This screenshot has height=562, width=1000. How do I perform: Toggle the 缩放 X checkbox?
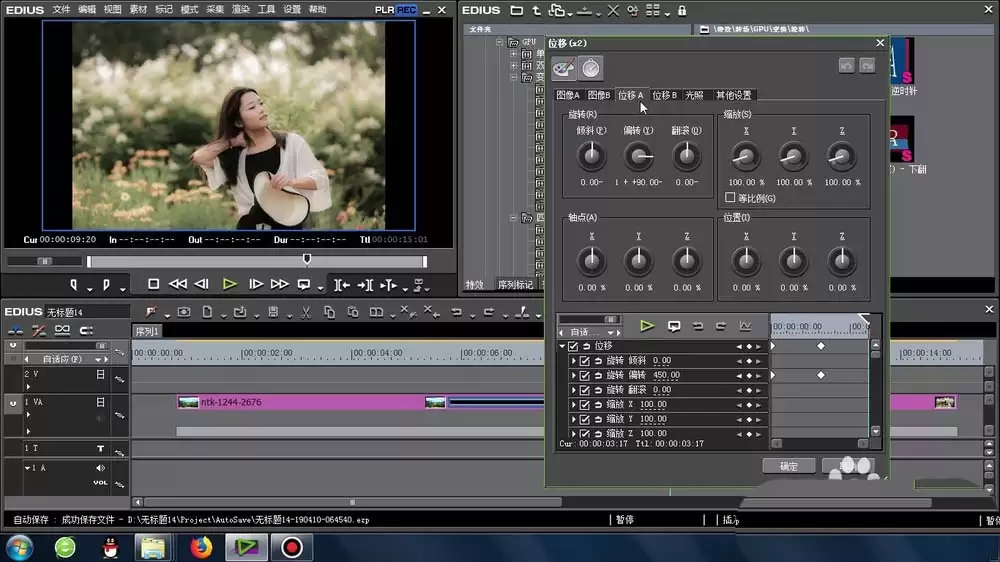(x=584, y=404)
